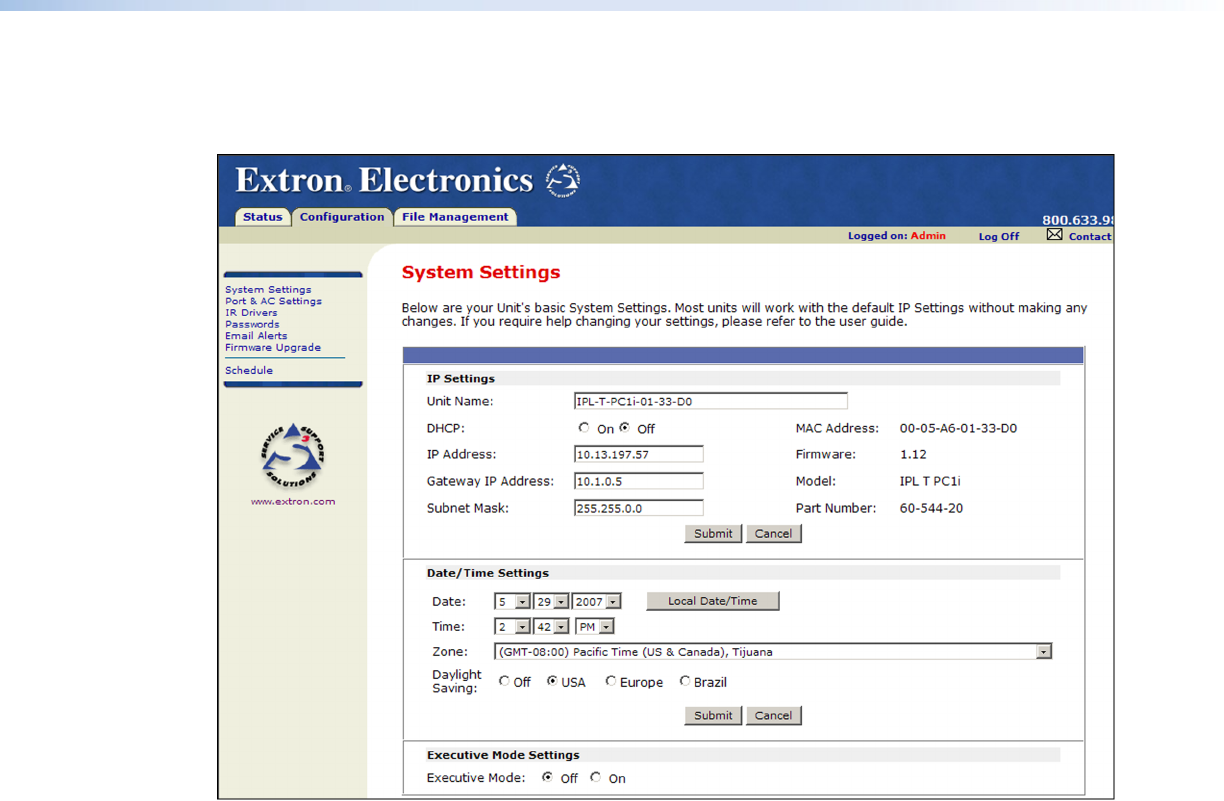Choose Europe daylight saving option

click(x=610, y=682)
